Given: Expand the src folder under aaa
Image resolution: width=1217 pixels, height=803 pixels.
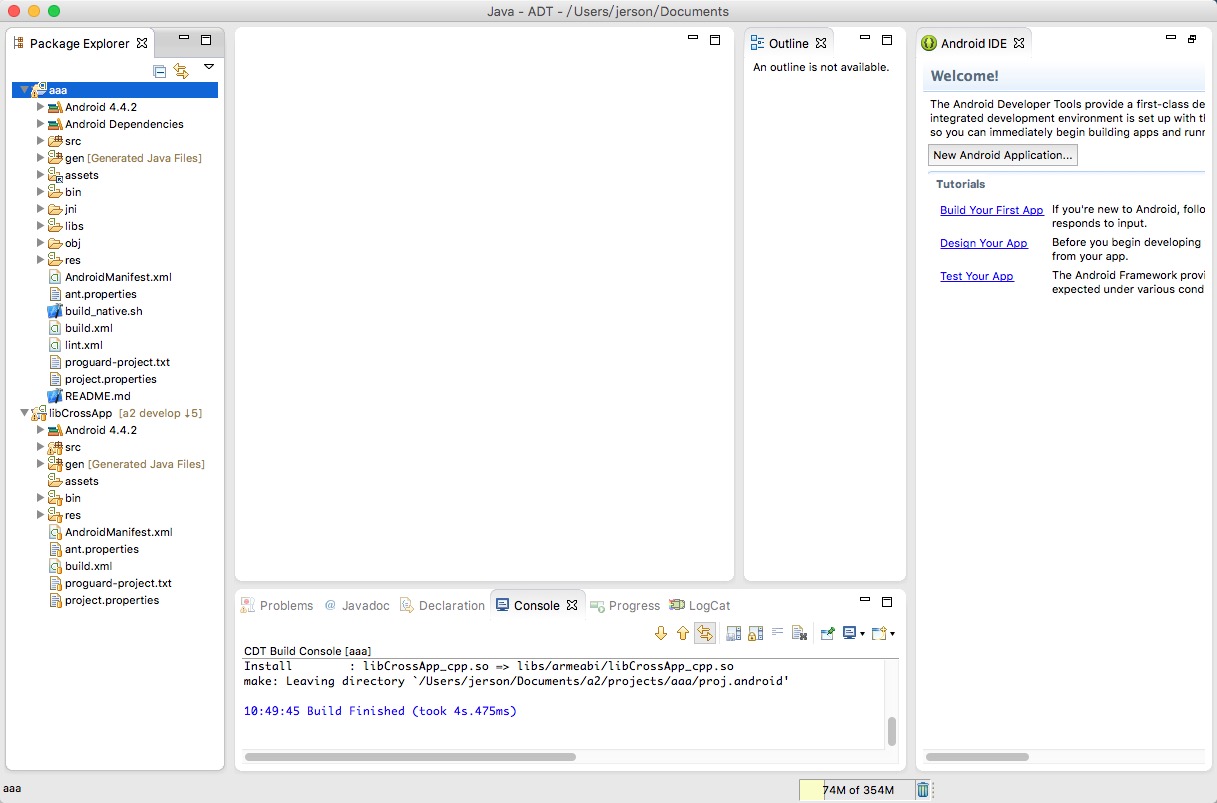Looking at the screenshot, I should (x=41, y=141).
